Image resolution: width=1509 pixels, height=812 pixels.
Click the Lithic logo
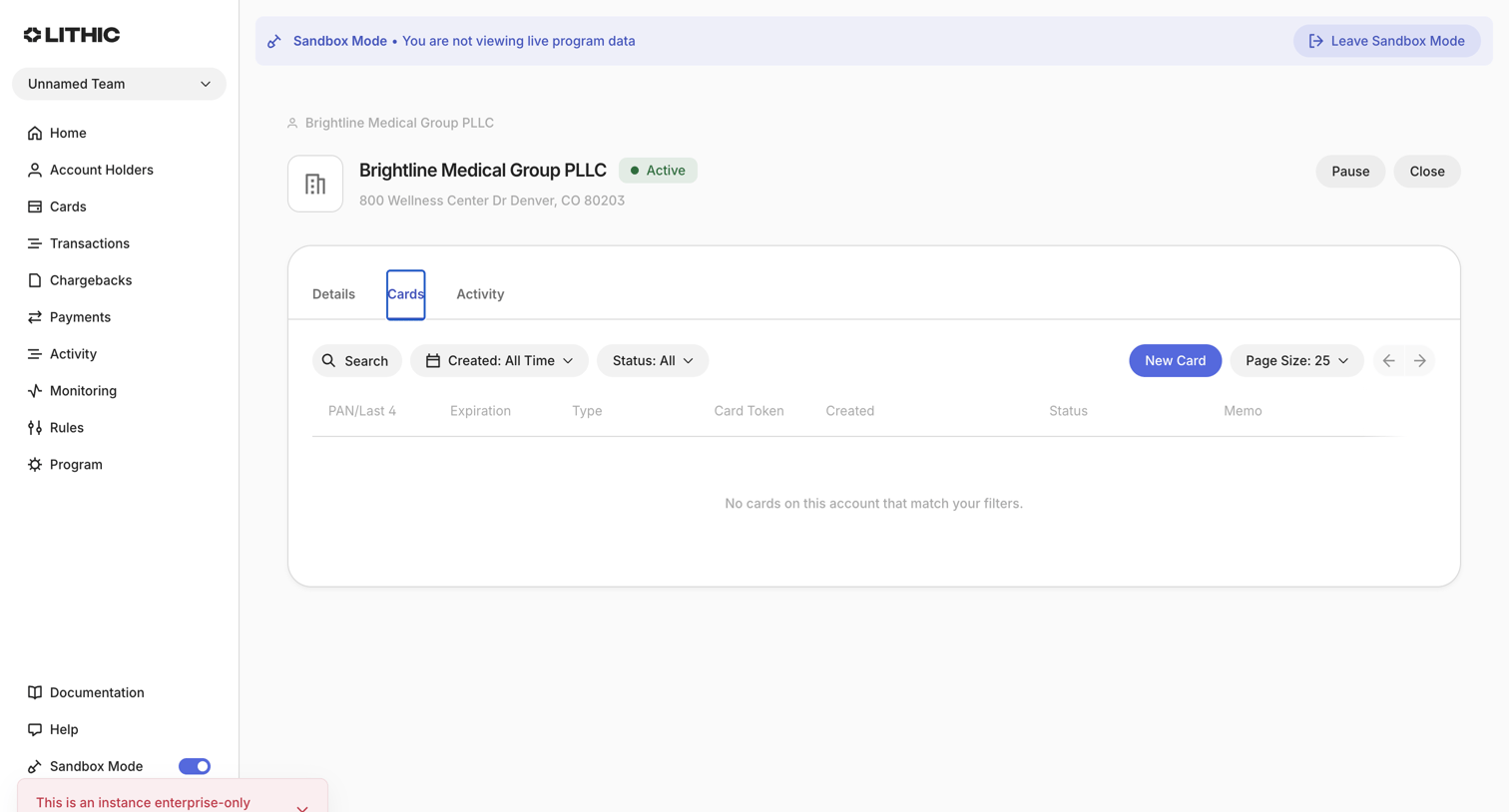point(72,35)
